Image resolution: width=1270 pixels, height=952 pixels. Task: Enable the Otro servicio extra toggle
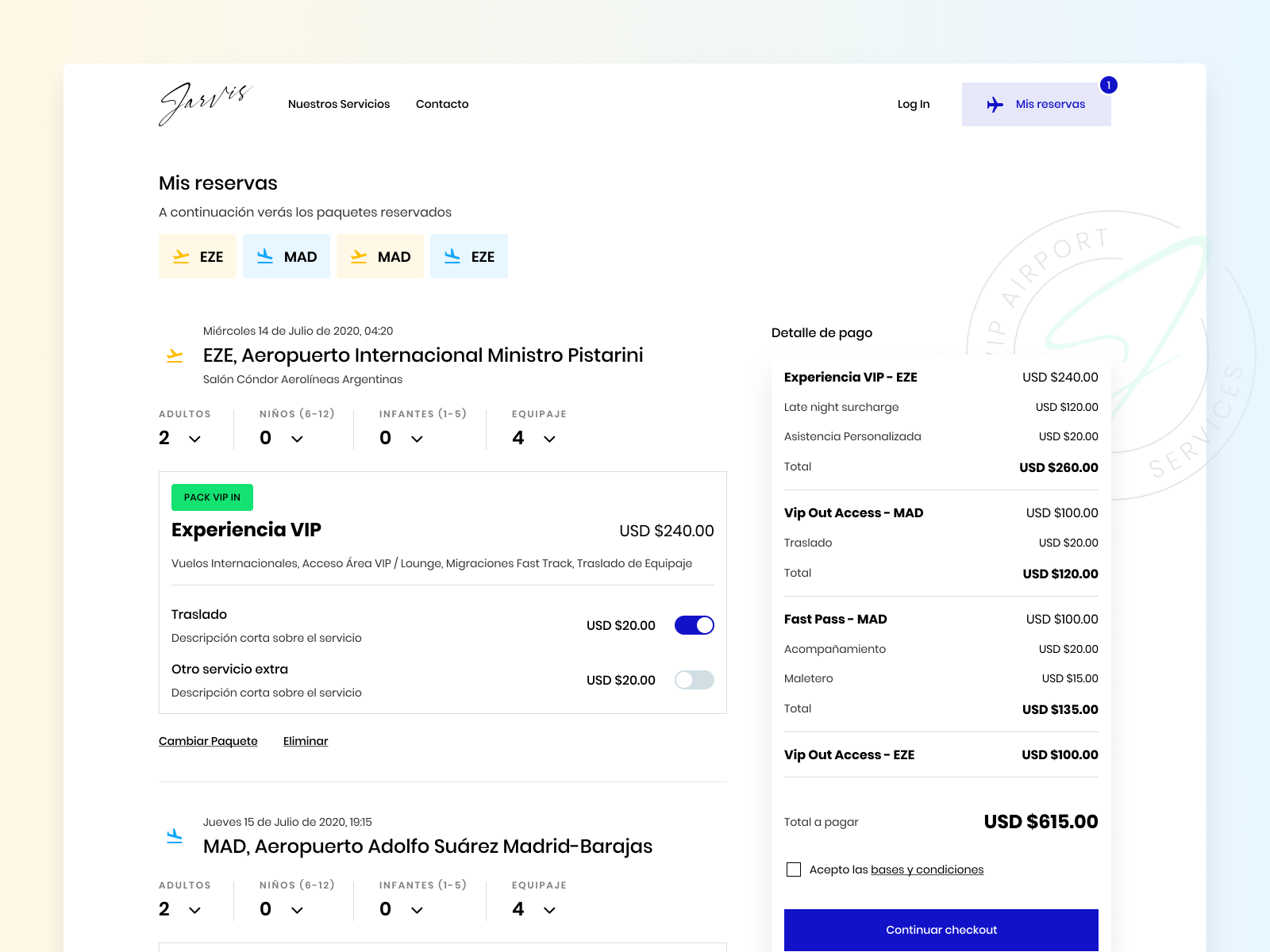pyautogui.click(x=694, y=680)
